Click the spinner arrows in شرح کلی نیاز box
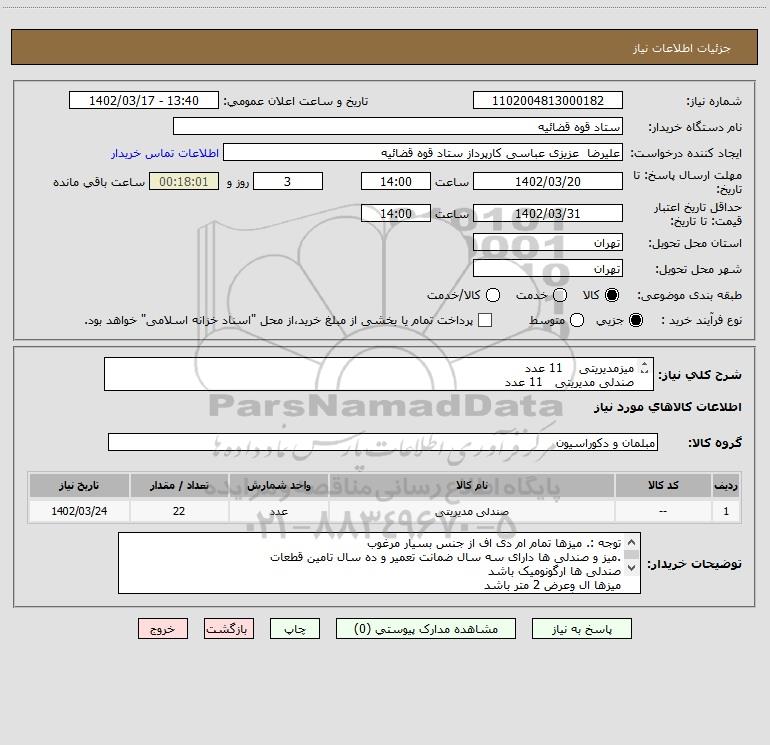This screenshot has height=745, width=770. pos(644,367)
